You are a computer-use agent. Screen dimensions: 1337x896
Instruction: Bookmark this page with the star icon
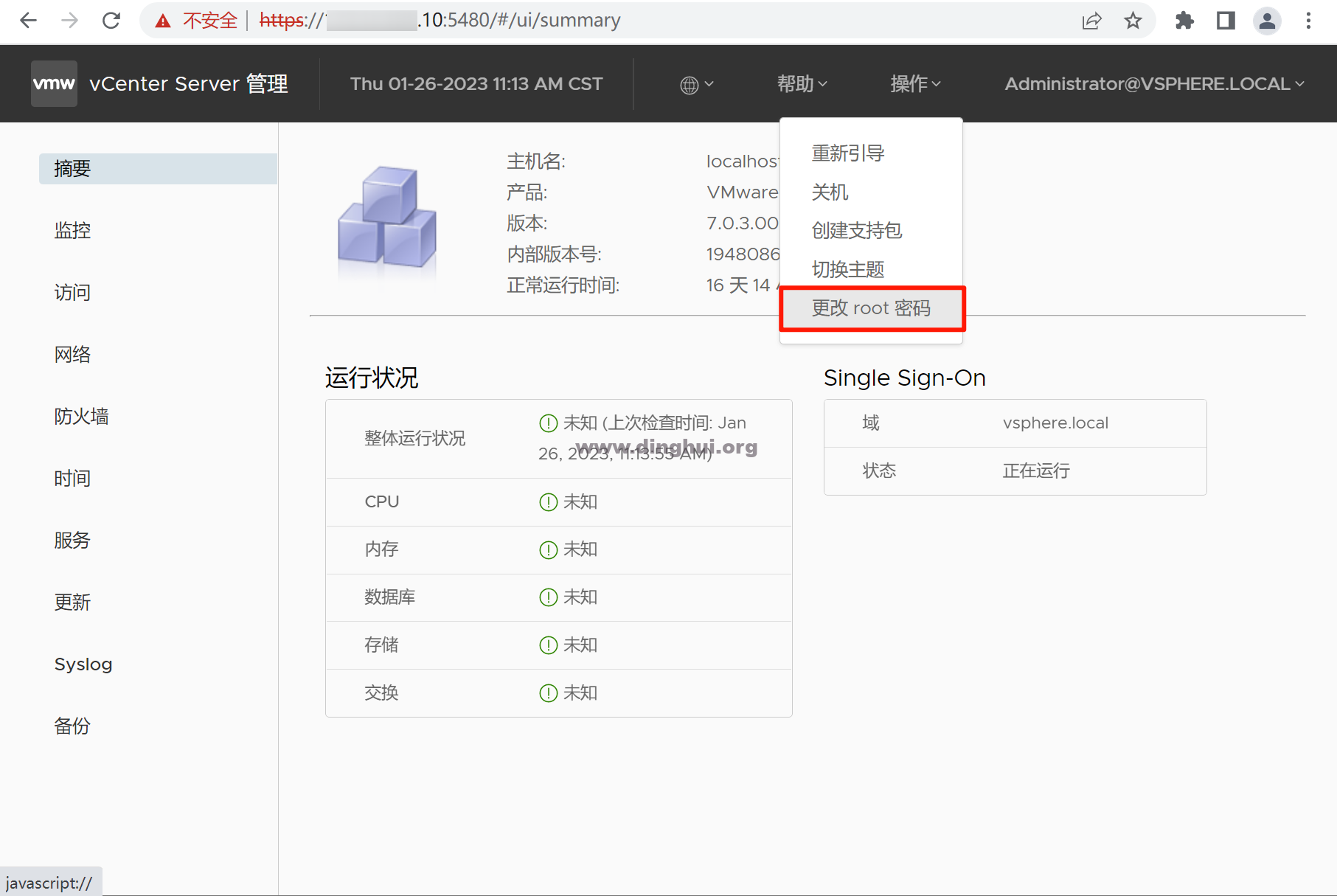1133,21
